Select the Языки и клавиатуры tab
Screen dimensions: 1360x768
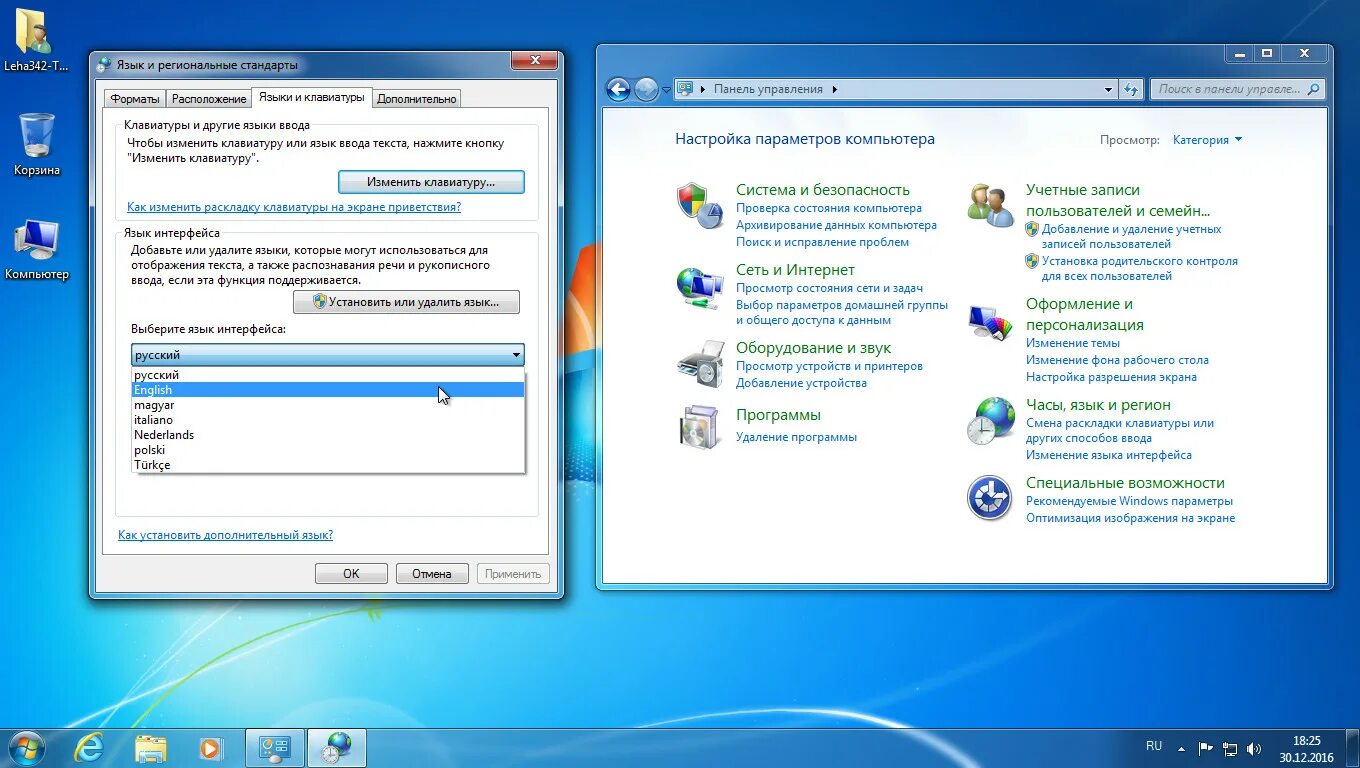click(311, 97)
